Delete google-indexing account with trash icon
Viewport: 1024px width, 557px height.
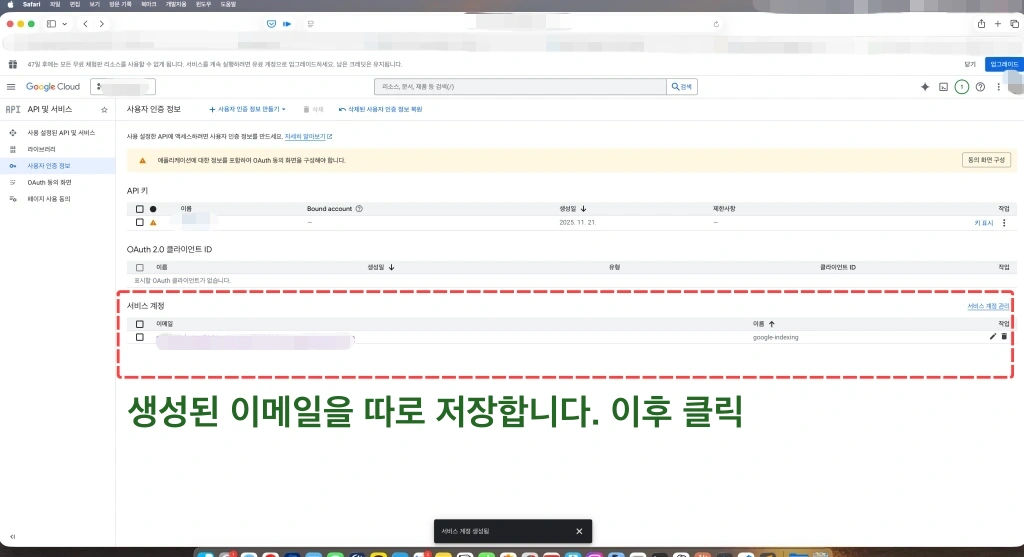[x=1004, y=337]
